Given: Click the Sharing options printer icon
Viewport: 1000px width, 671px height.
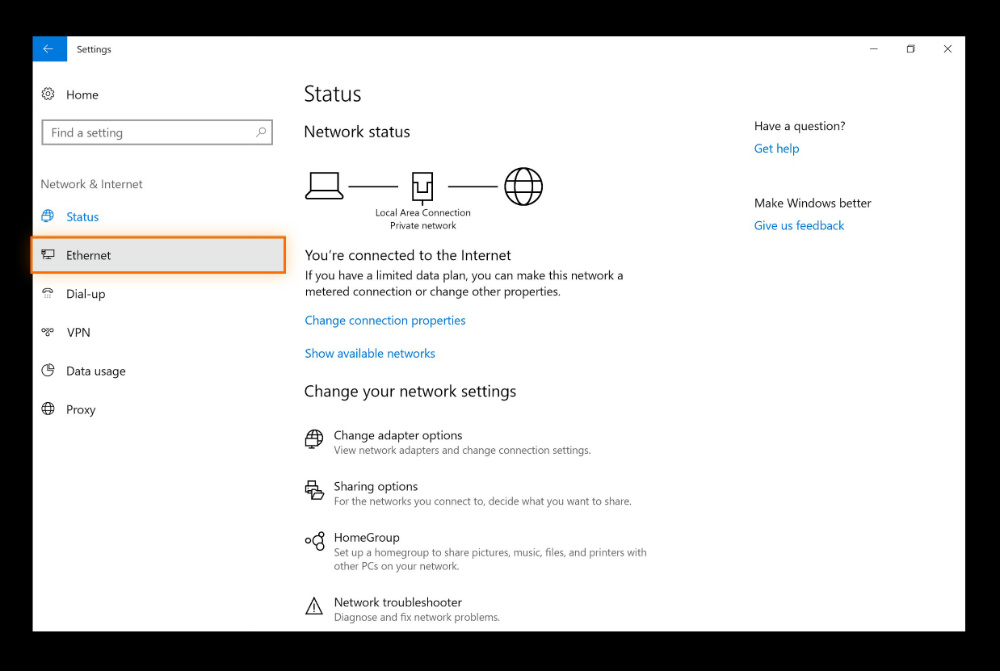Looking at the screenshot, I should click(314, 490).
